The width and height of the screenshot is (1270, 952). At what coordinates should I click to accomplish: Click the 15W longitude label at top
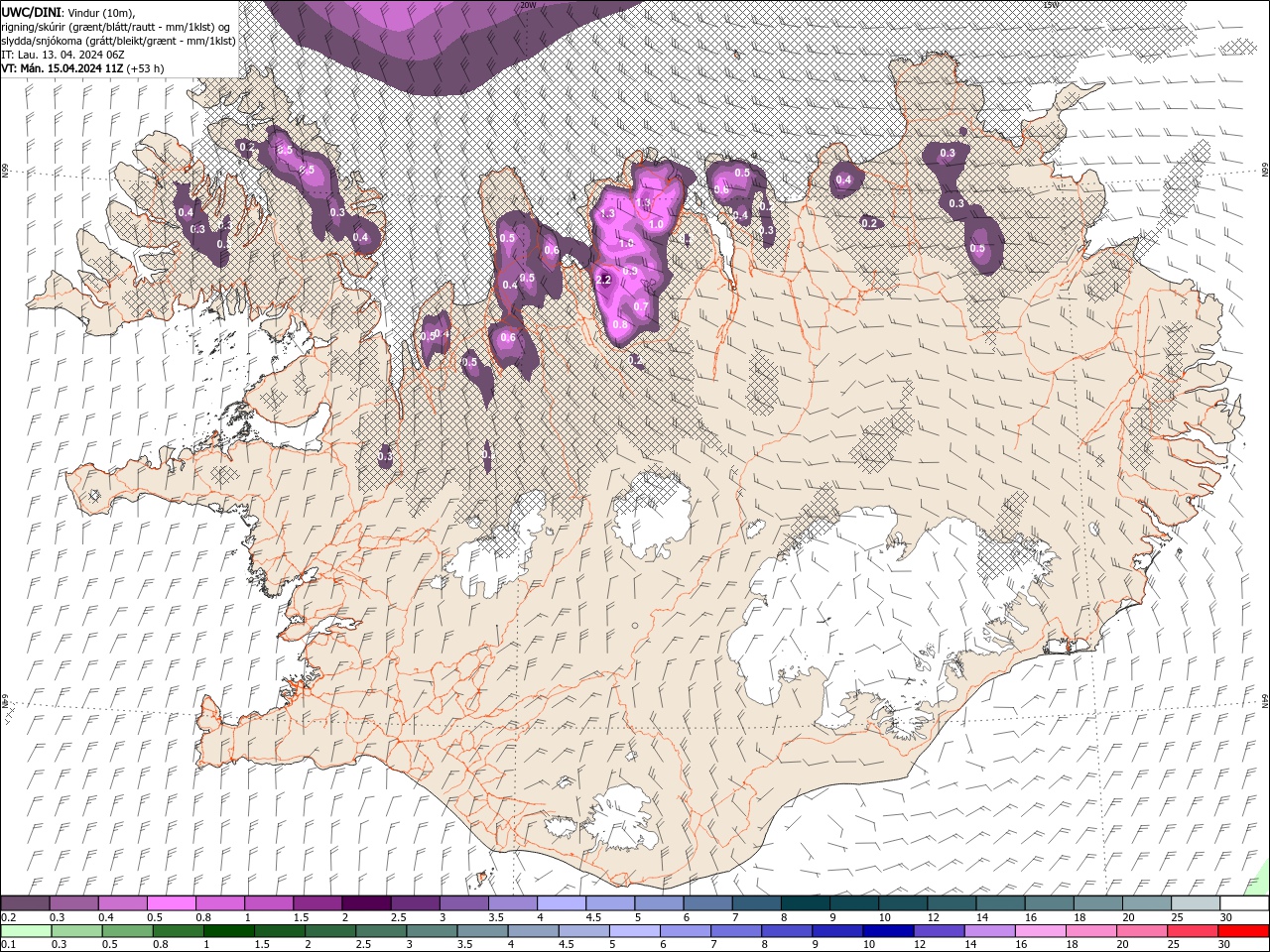click(x=1051, y=5)
